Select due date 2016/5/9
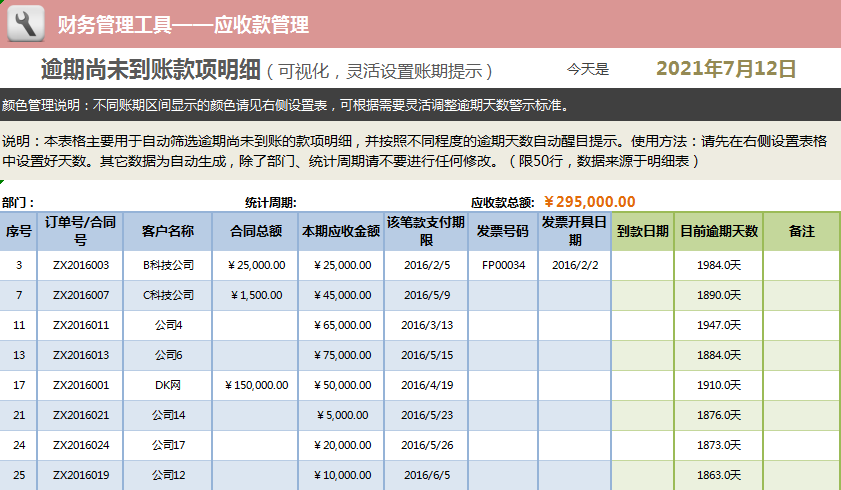This screenshot has width=841, height=490. pyautogui.click(x=427, y=295)
